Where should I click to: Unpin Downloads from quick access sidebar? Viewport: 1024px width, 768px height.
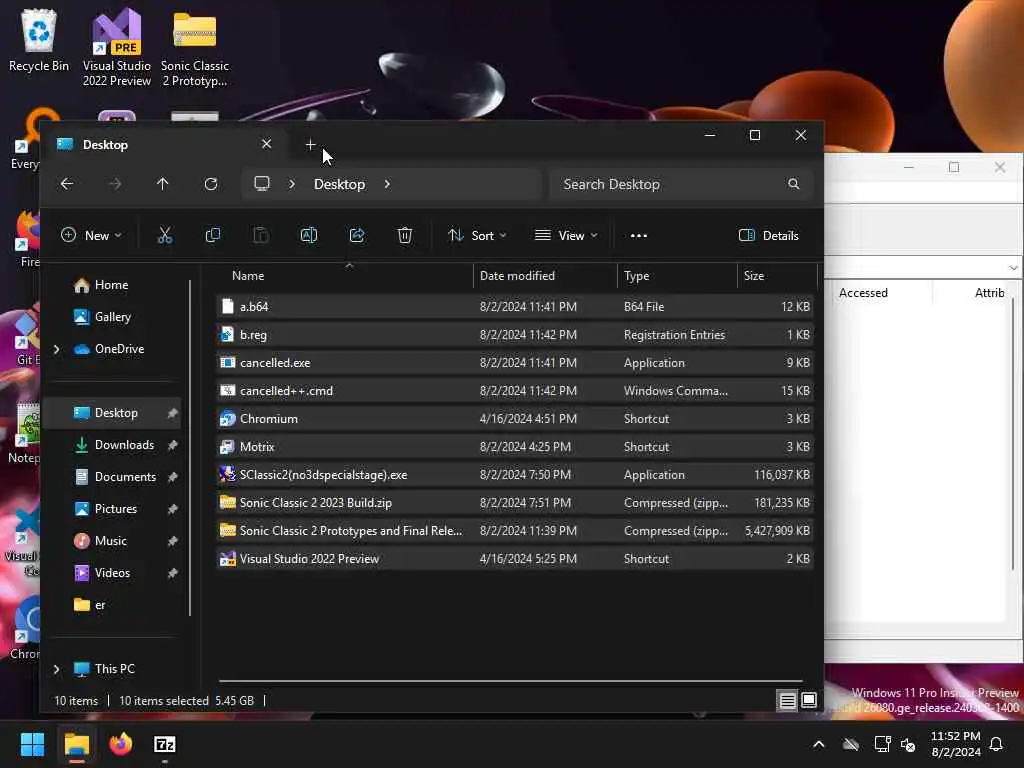(x=172, y=445)
